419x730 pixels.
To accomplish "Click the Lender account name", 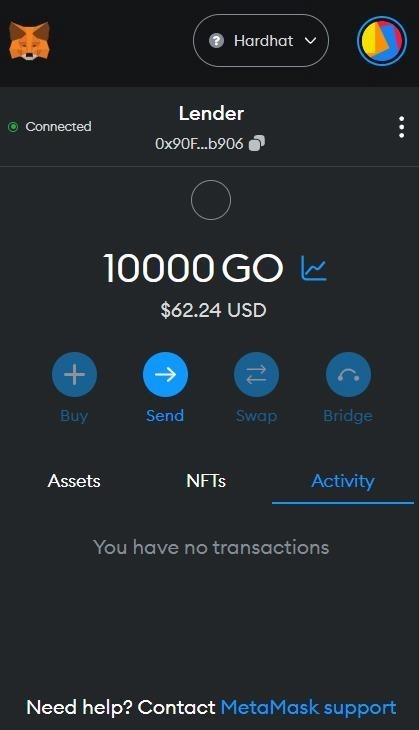I will 211,114.
